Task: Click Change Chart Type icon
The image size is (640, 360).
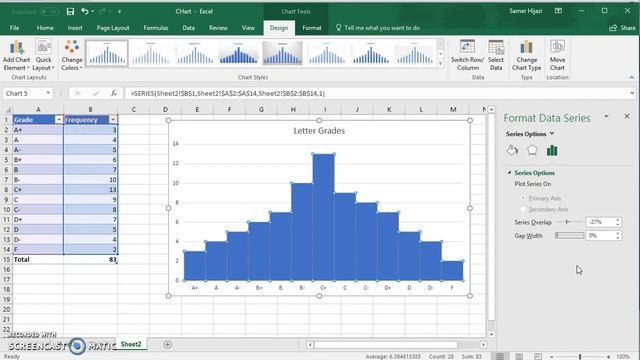Action: click(527, 56)
